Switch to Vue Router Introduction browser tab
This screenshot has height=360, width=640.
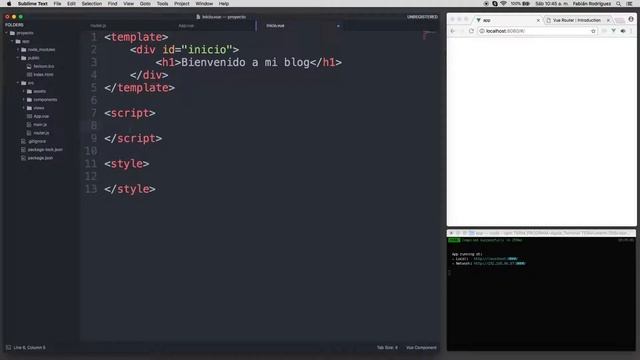tap(577, 20)
